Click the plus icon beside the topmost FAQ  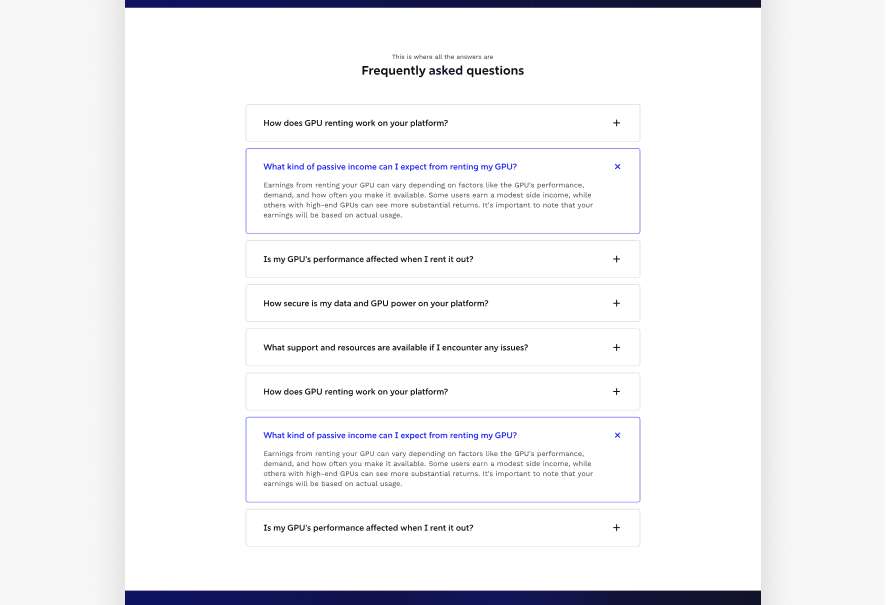pos(616,123)
